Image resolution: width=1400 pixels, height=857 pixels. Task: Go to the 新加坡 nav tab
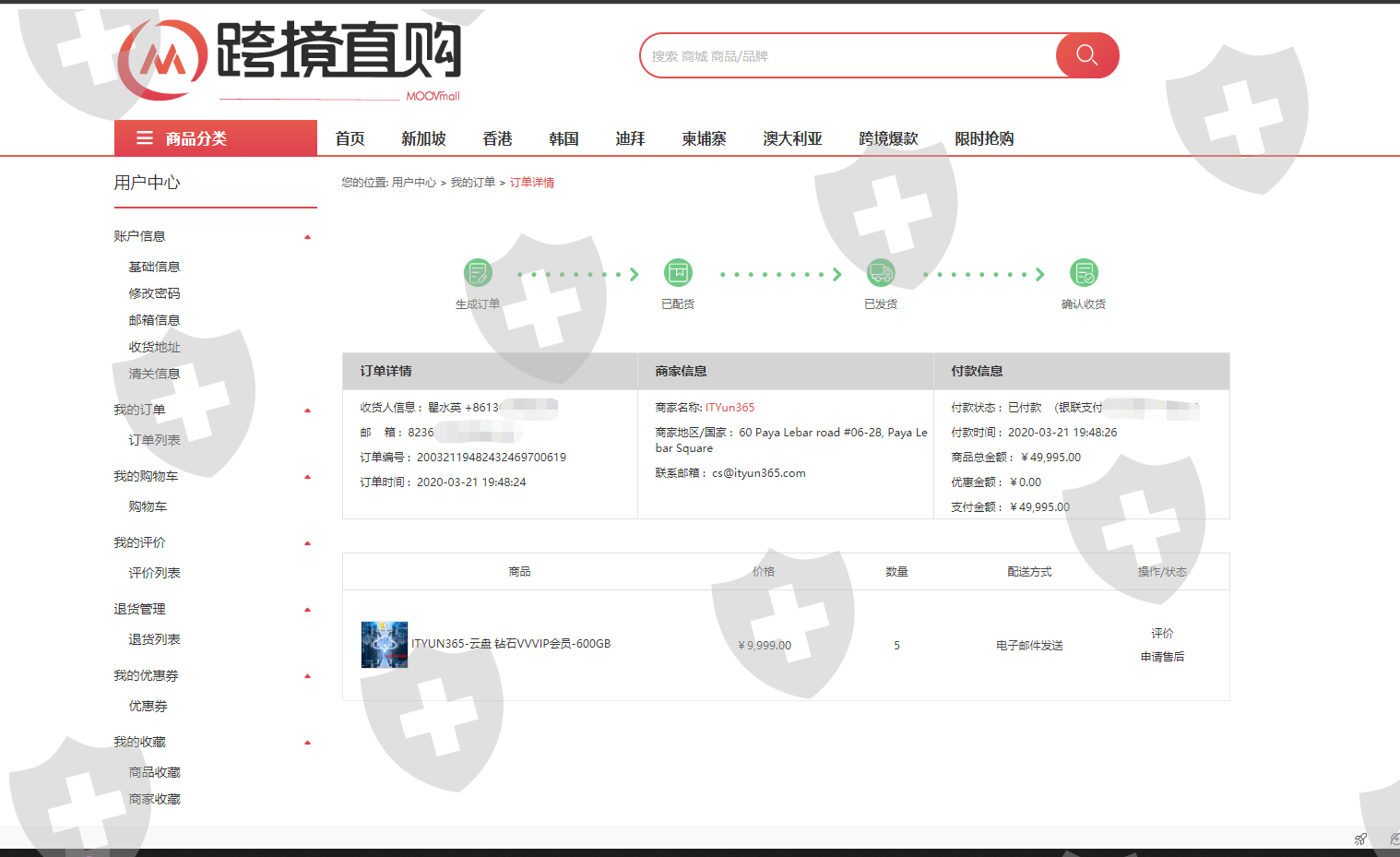423,138
